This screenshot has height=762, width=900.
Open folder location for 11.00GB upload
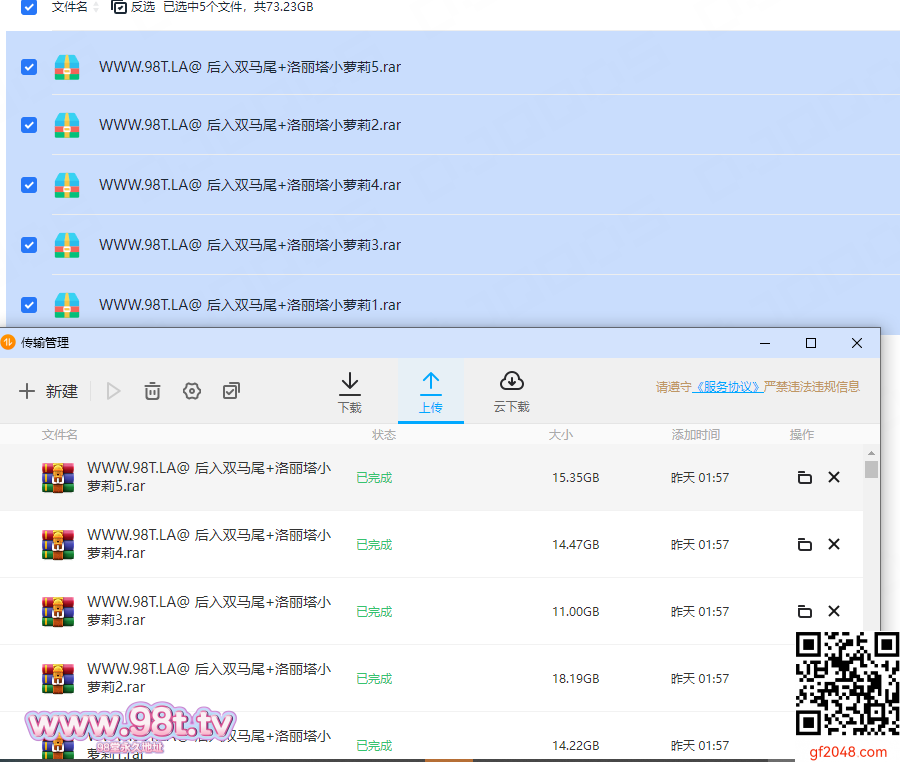pyautogui.click(x=804, y=612)
